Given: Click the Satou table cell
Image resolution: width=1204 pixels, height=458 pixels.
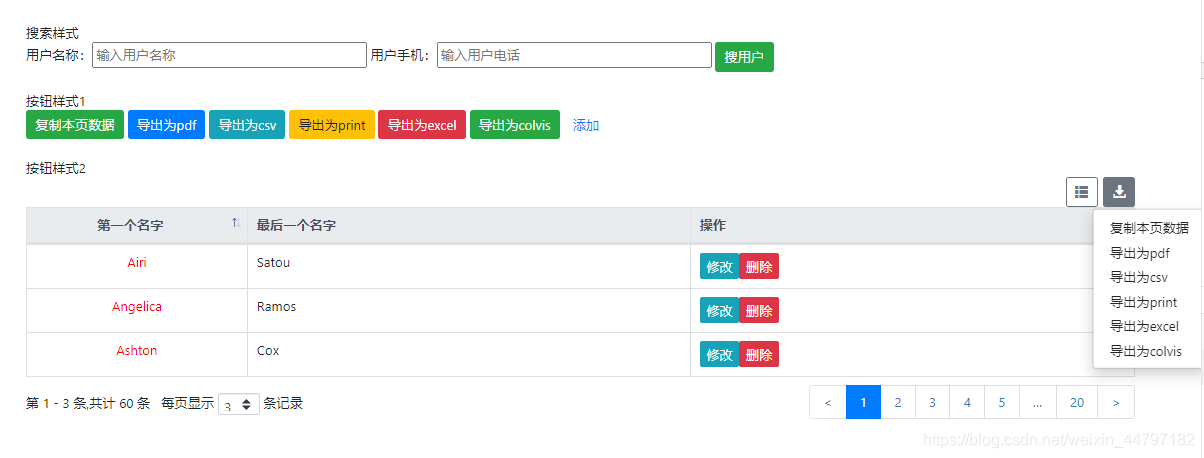Looking at the screenshot, I should (x=468, y=266).
